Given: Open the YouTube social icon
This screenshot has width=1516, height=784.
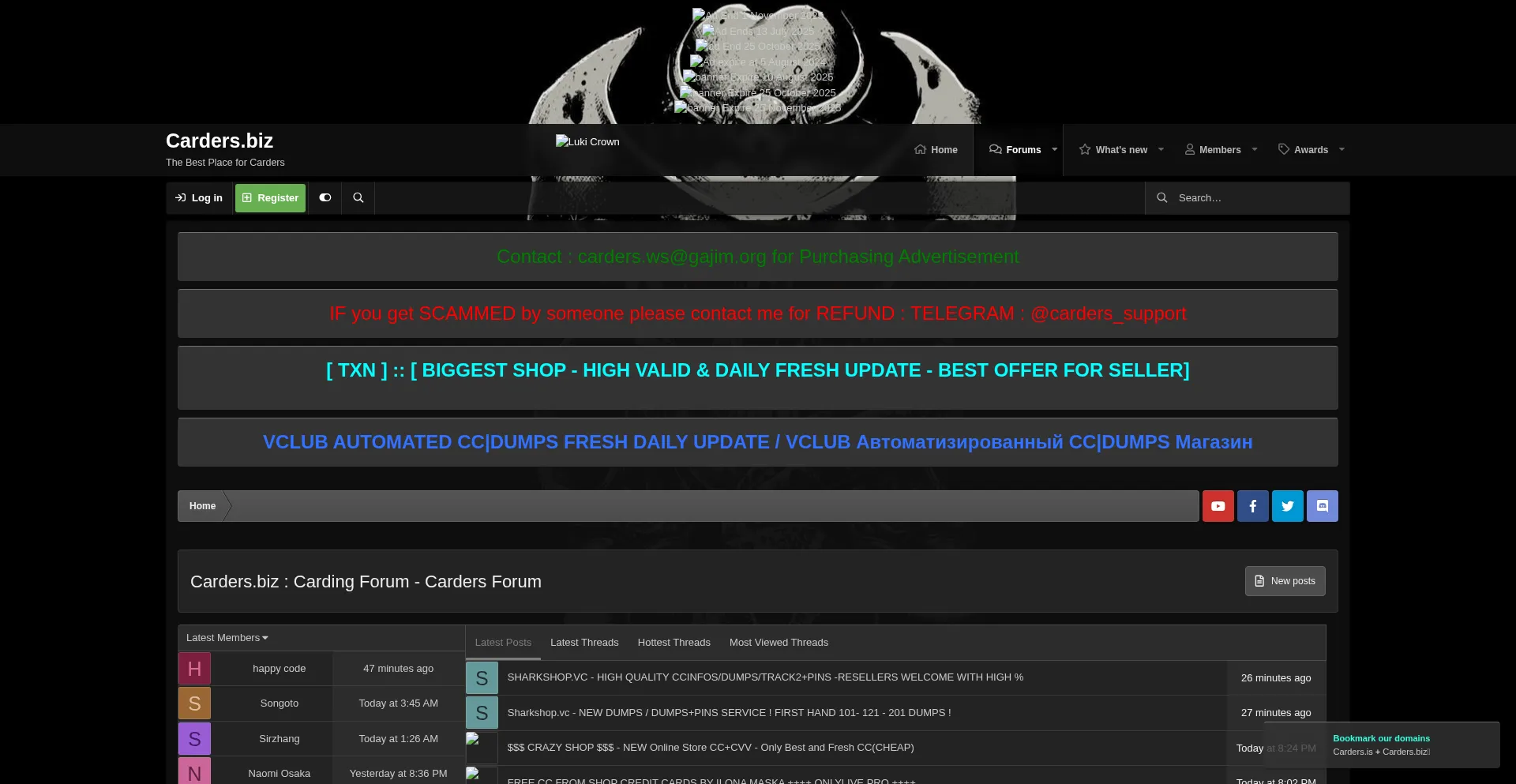Looking at the screenshot, I should click(x=1218, y=506).
